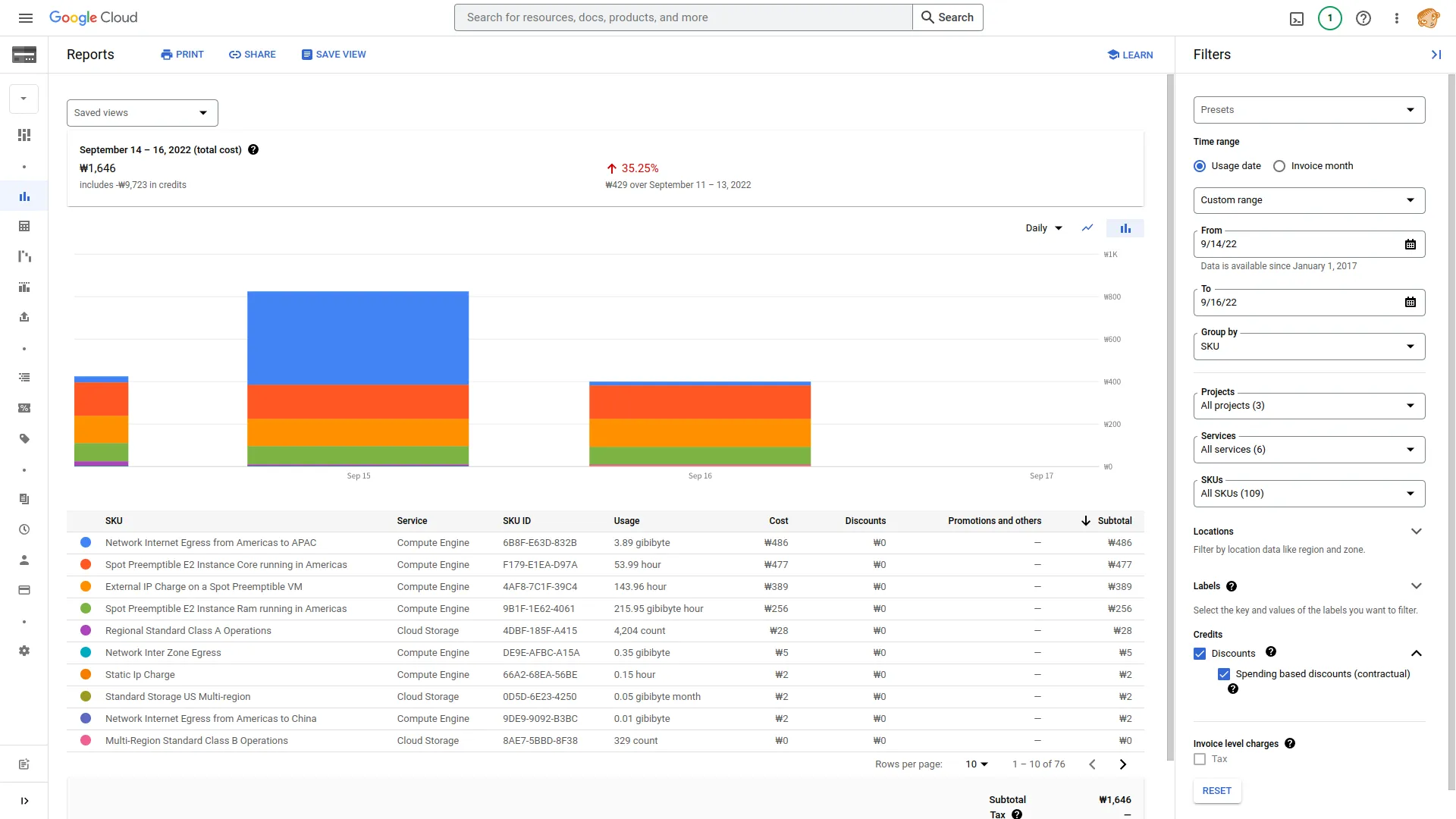Open the percent discounts sidebar icon
This screenshot has width=1456, height=819.
pos(24,408)
